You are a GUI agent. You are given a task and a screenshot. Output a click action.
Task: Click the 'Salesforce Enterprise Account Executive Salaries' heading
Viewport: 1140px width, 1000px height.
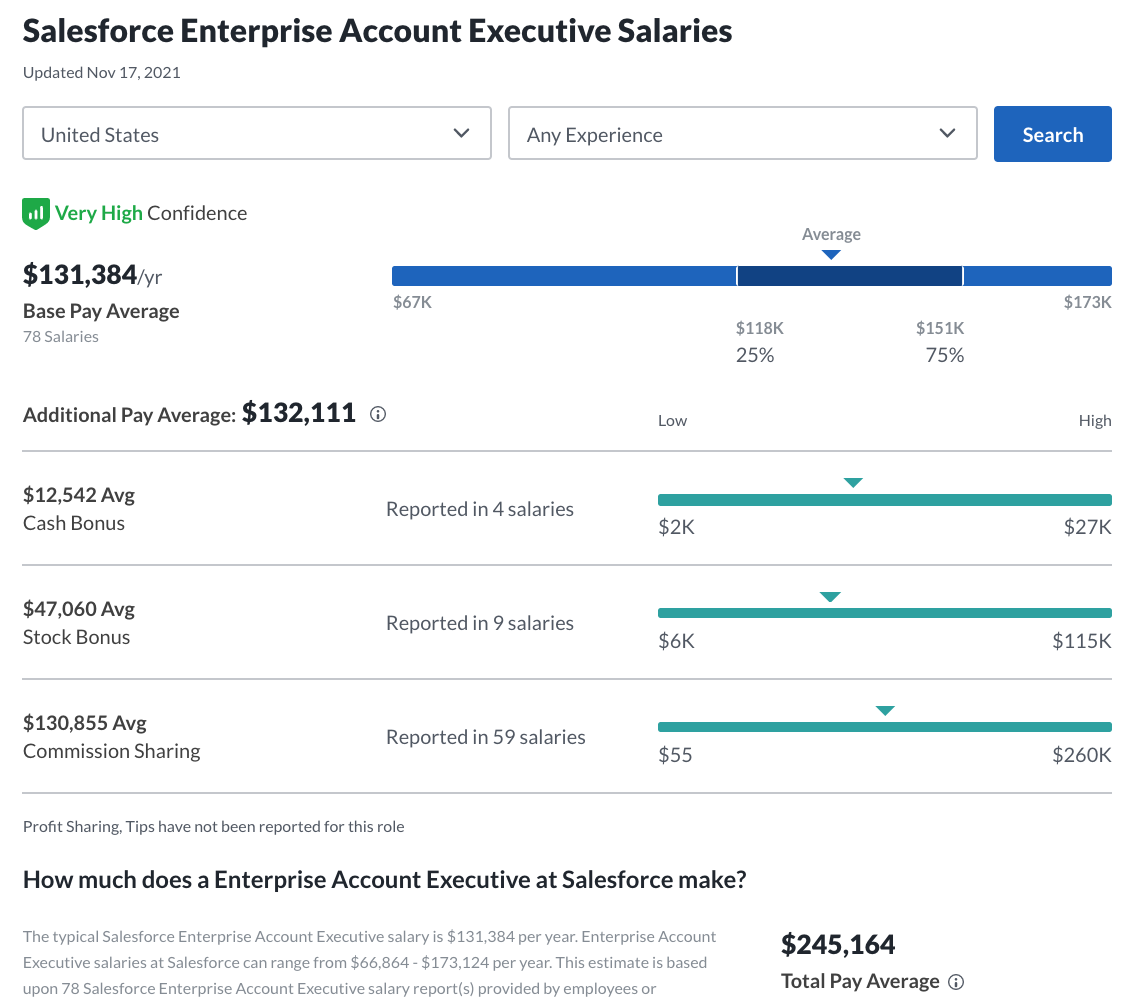pos(377,31)
